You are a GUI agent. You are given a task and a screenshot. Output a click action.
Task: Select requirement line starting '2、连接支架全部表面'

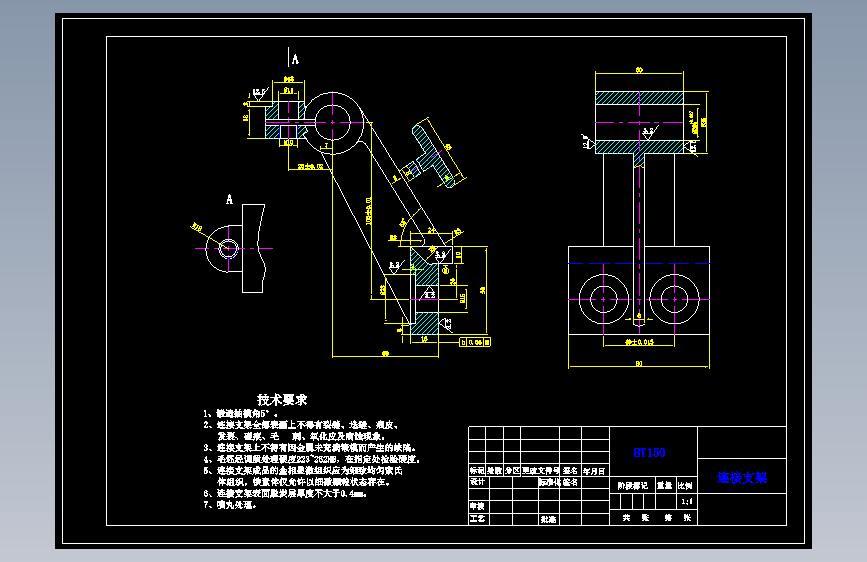301,425
